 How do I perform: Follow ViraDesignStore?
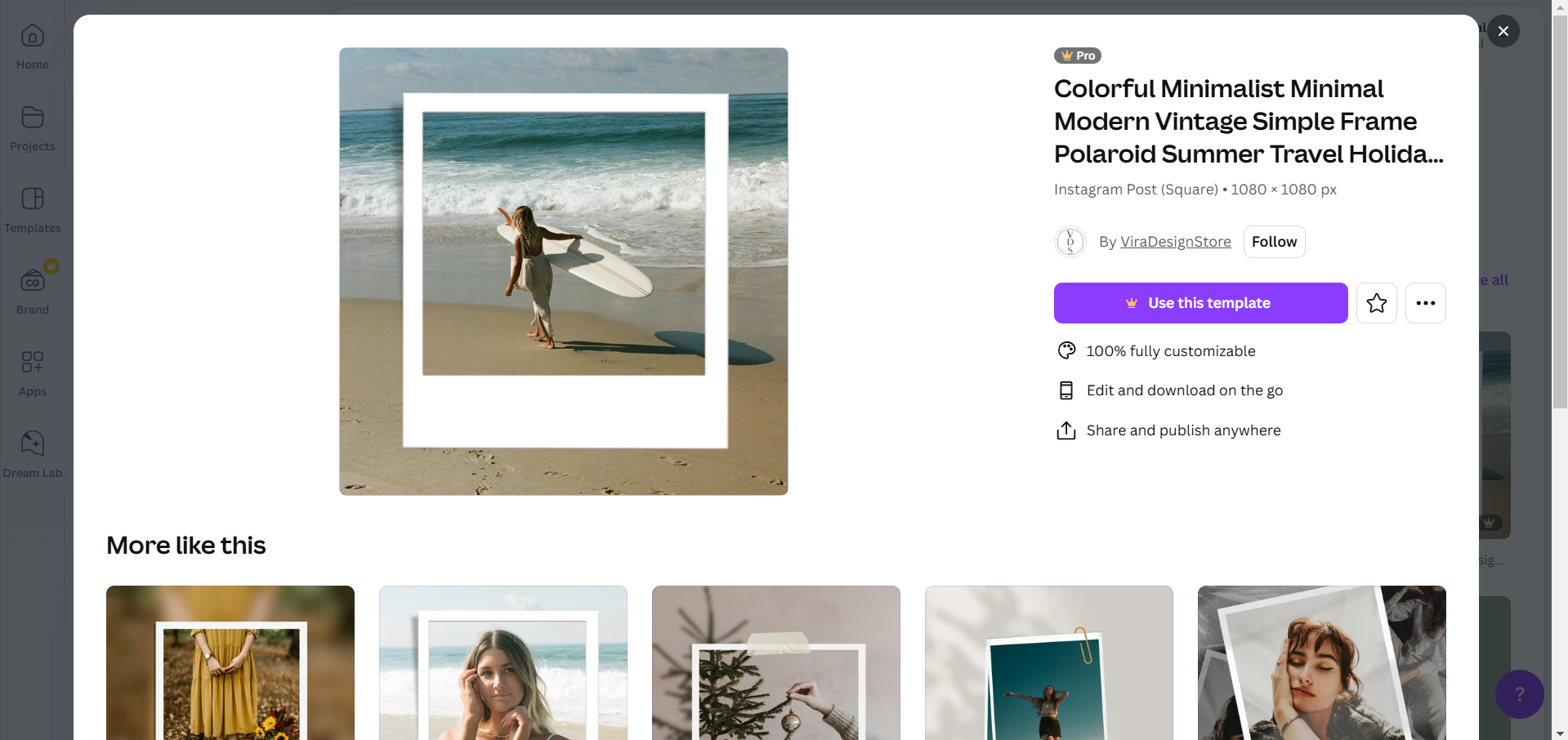pos(1274,242)
